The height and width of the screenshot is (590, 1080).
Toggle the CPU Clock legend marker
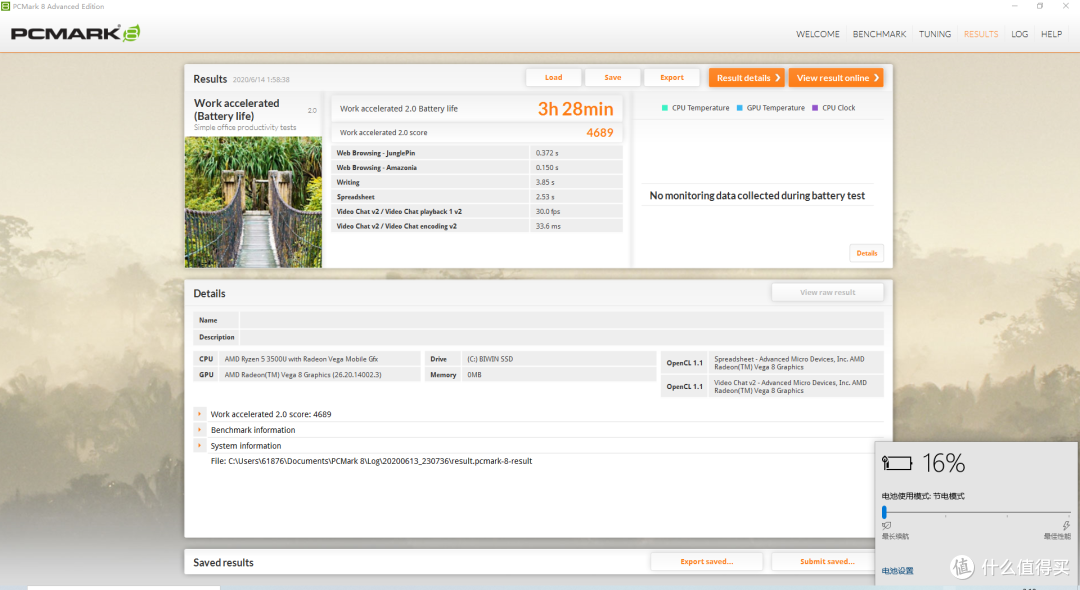[x=816, y=108]
